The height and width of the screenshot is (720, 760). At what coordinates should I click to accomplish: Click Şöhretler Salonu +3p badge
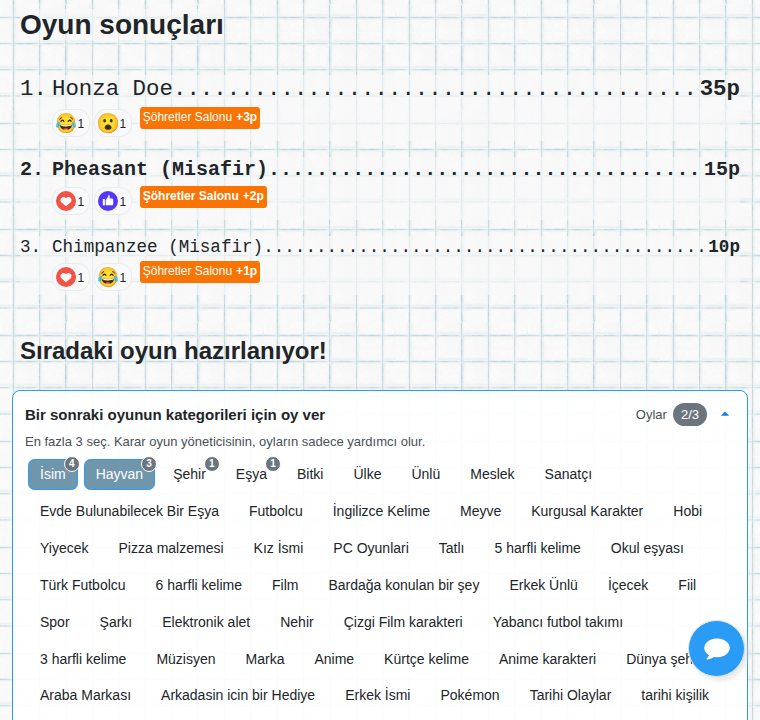point(200,117)
